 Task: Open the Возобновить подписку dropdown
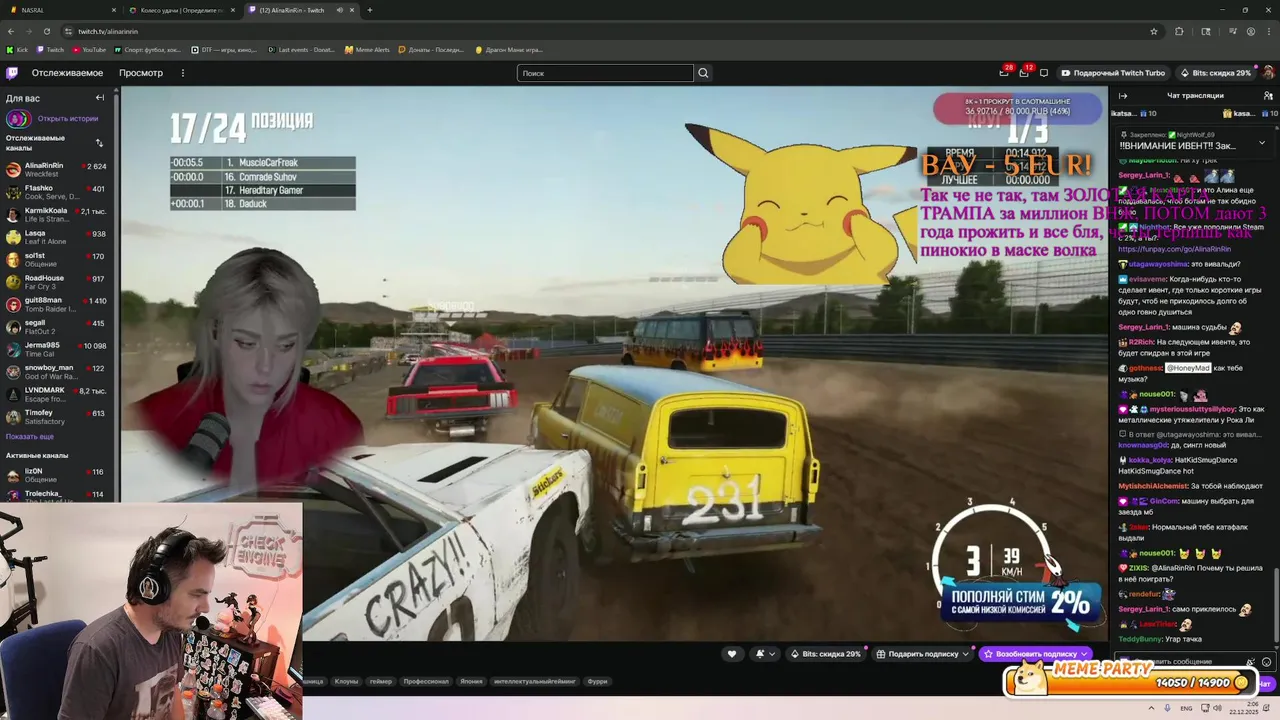point(1035,654)
